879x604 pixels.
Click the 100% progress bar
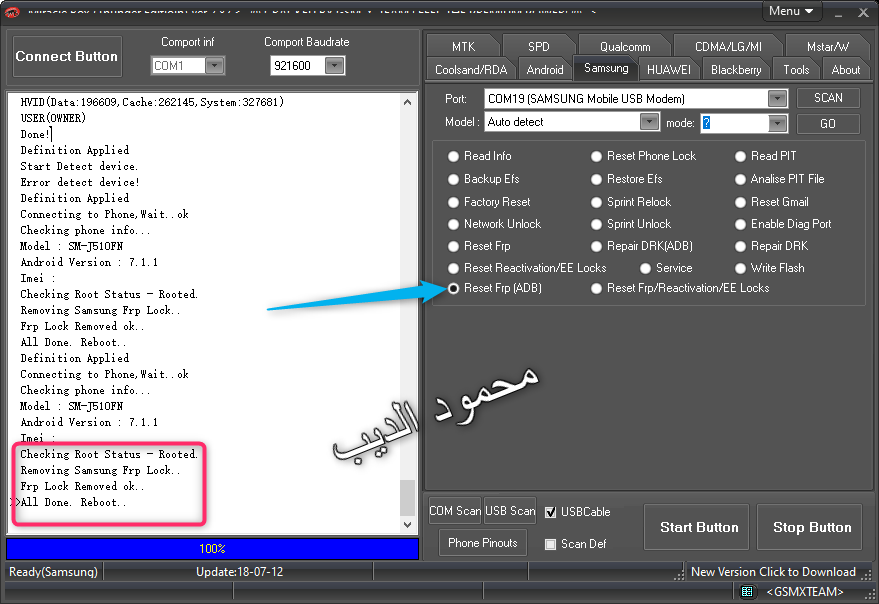(212, 548)
